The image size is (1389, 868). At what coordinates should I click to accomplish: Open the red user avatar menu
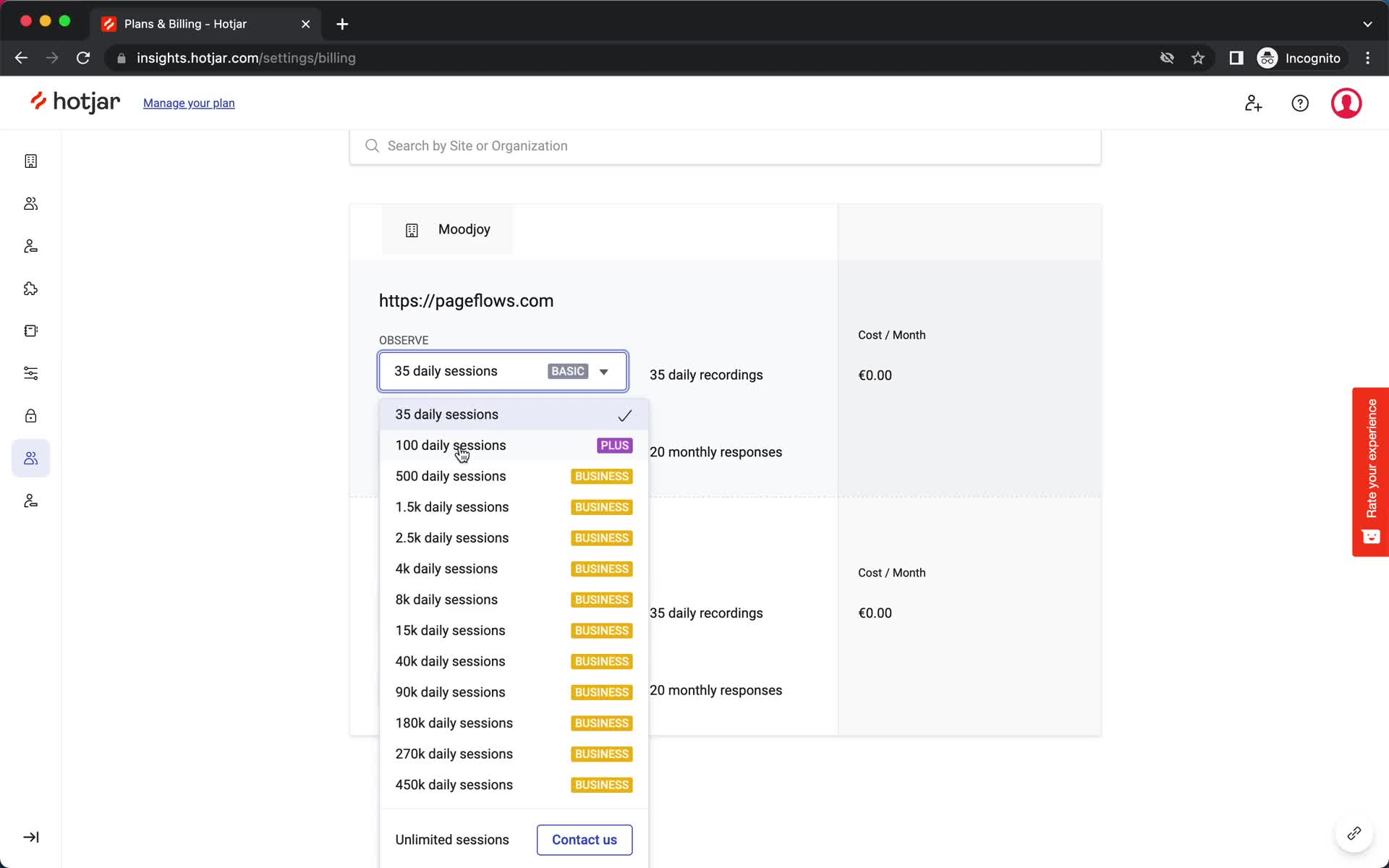click(x=1346, y=103)
